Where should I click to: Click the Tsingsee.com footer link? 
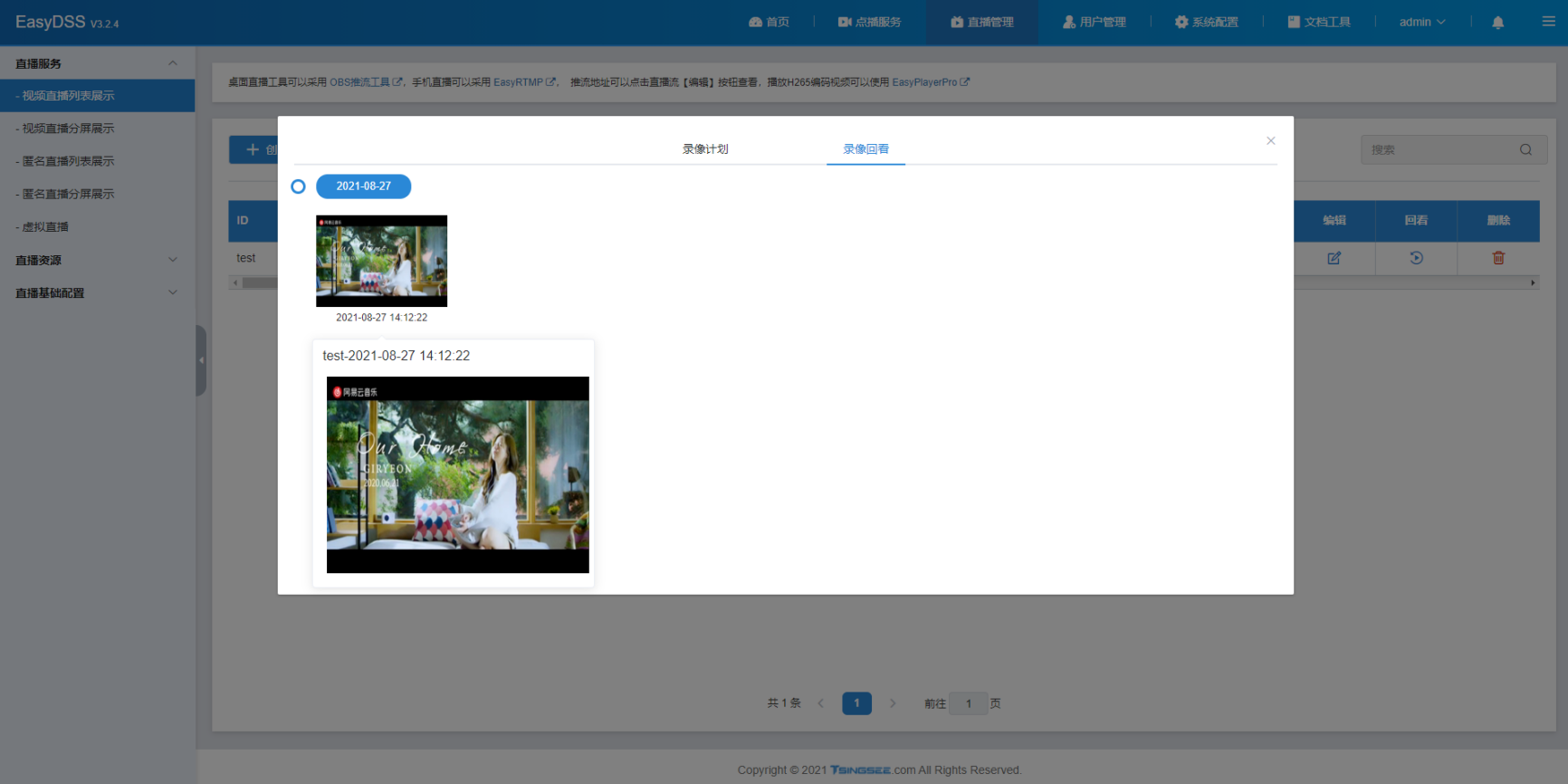pos(873,770)
